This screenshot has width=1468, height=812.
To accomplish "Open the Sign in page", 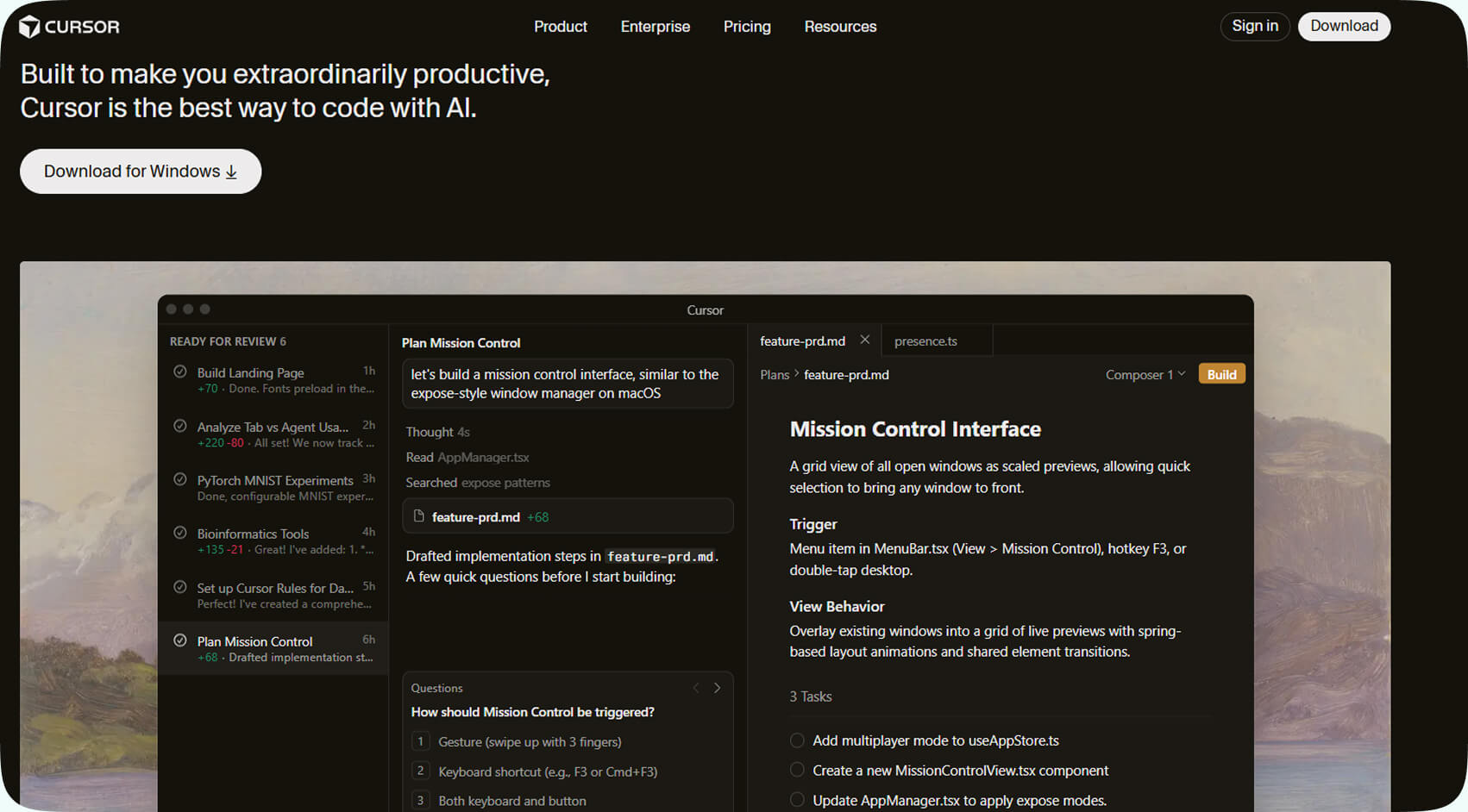I will [1254, 26].
